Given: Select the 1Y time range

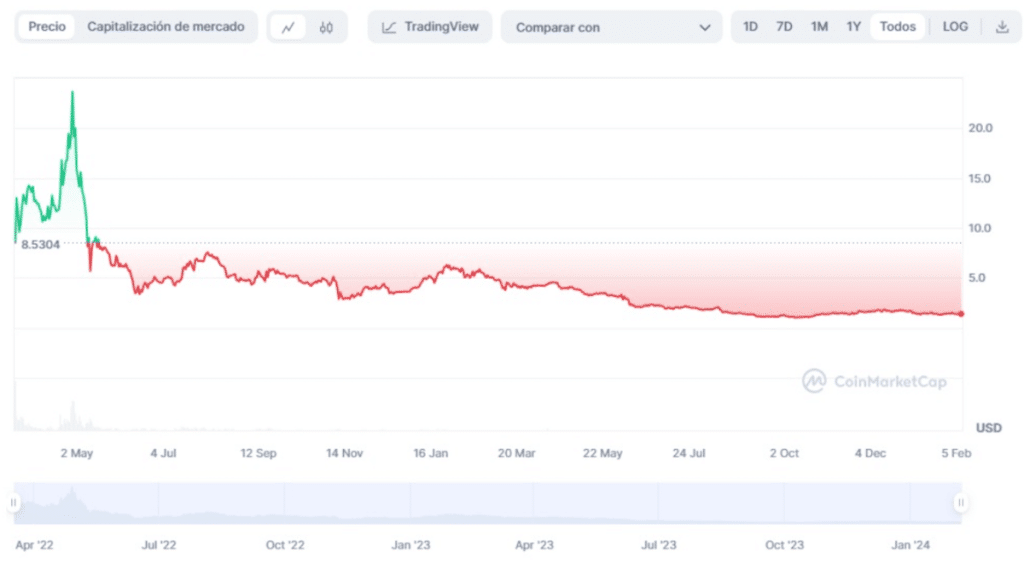Looking at the screenshot, I should coord(854,27).
